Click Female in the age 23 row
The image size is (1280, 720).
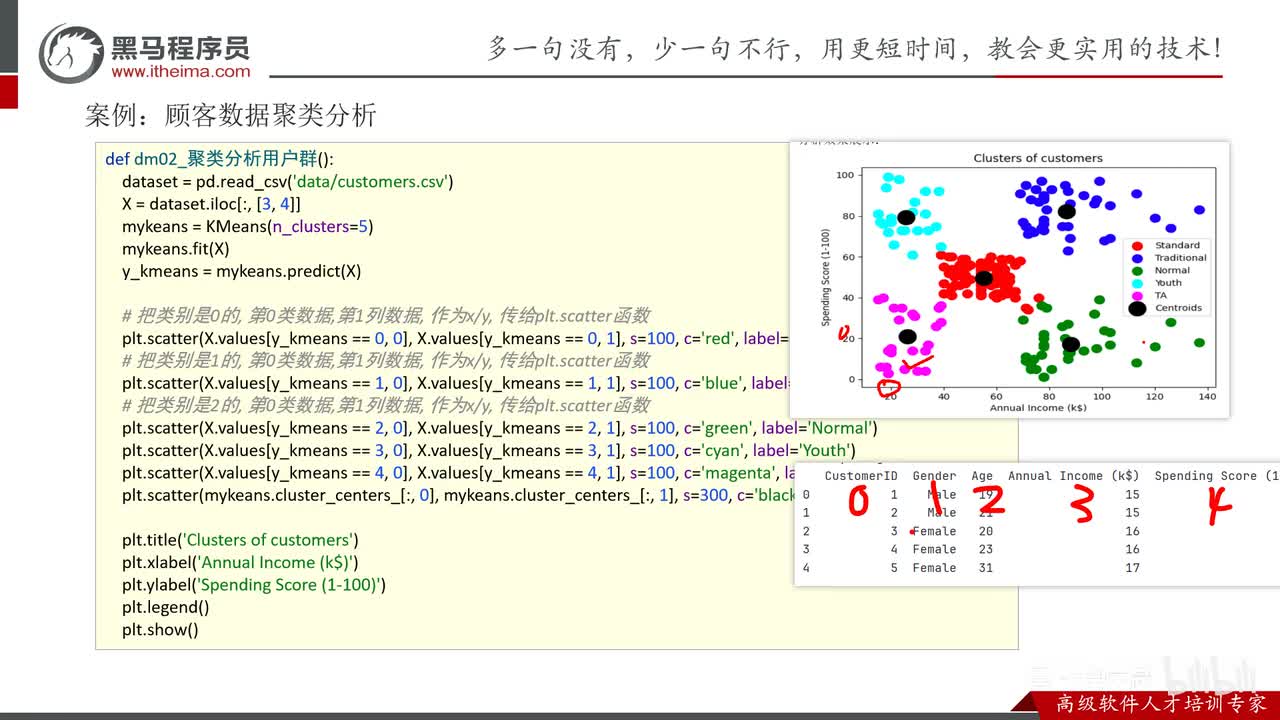[934, 549]
